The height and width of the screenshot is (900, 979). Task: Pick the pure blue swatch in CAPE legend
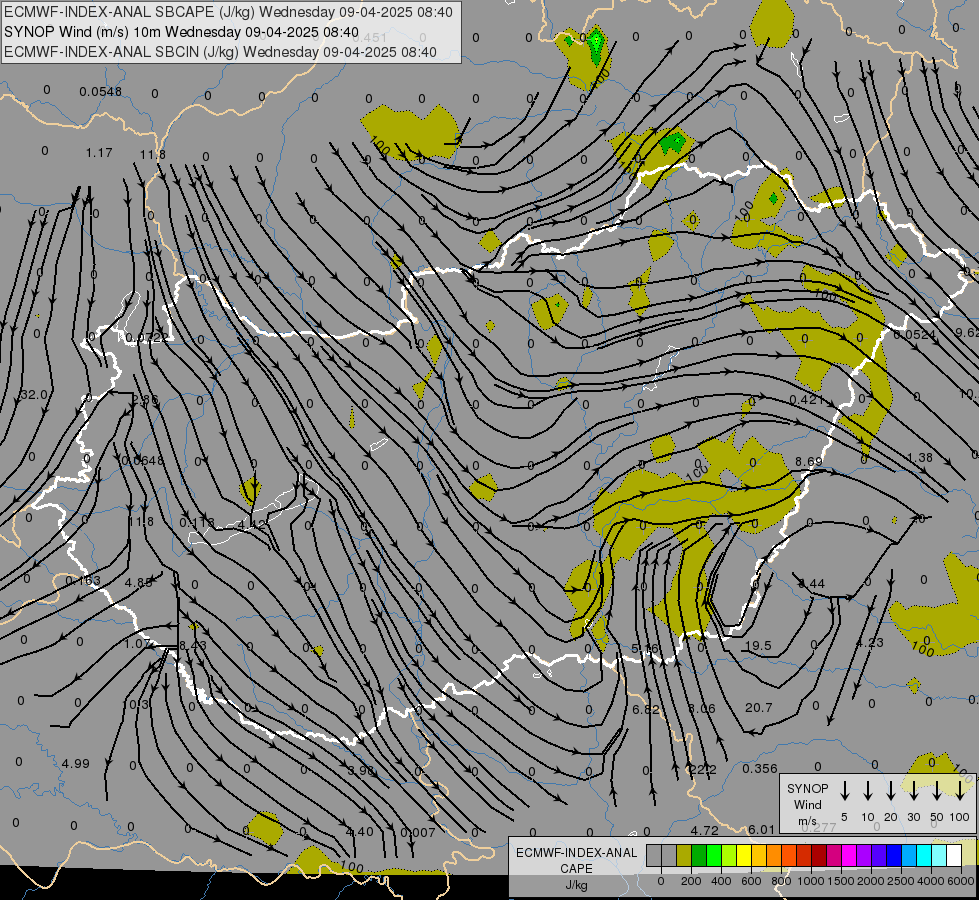tap(893, 855)
